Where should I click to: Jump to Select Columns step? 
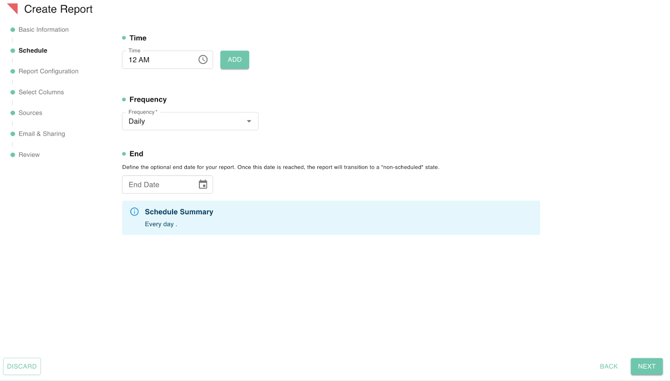click(41, 92)
